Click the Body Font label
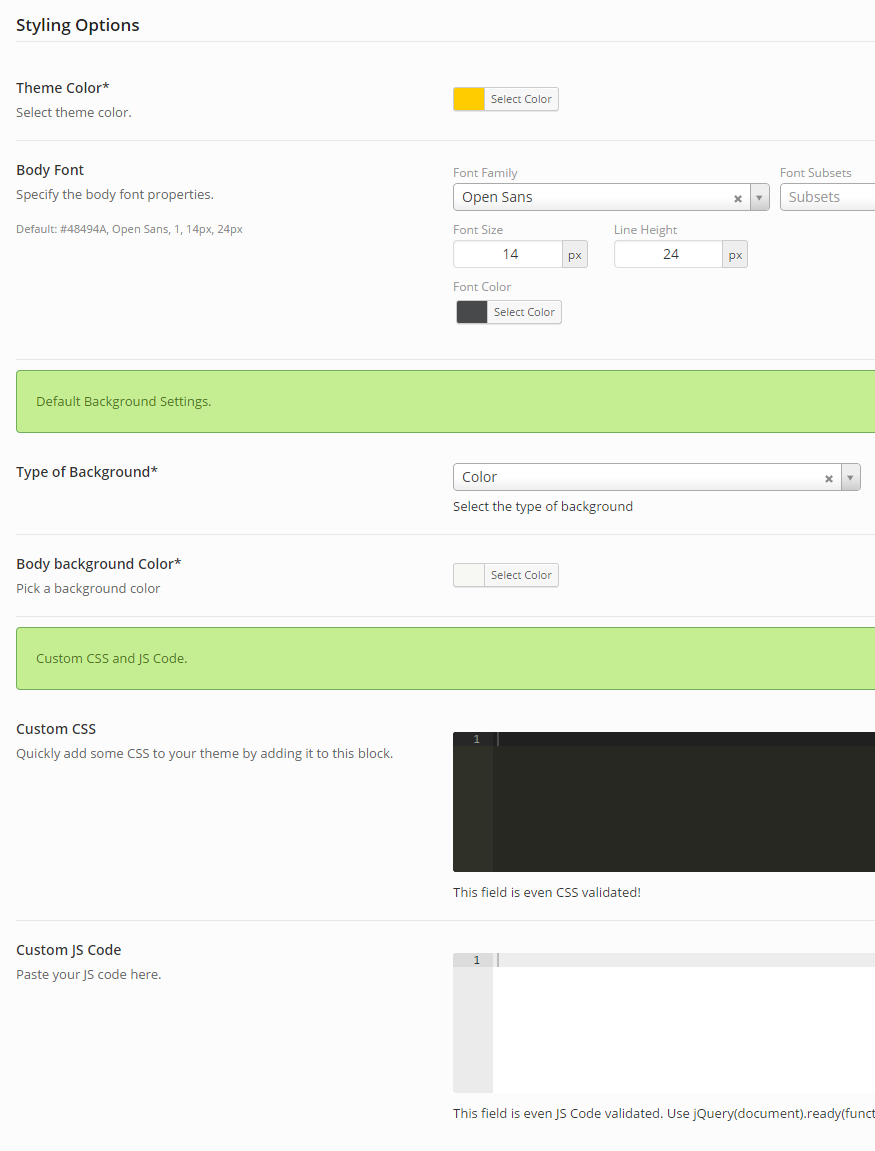Viewport: 875px width, 1151px height. 50,170
